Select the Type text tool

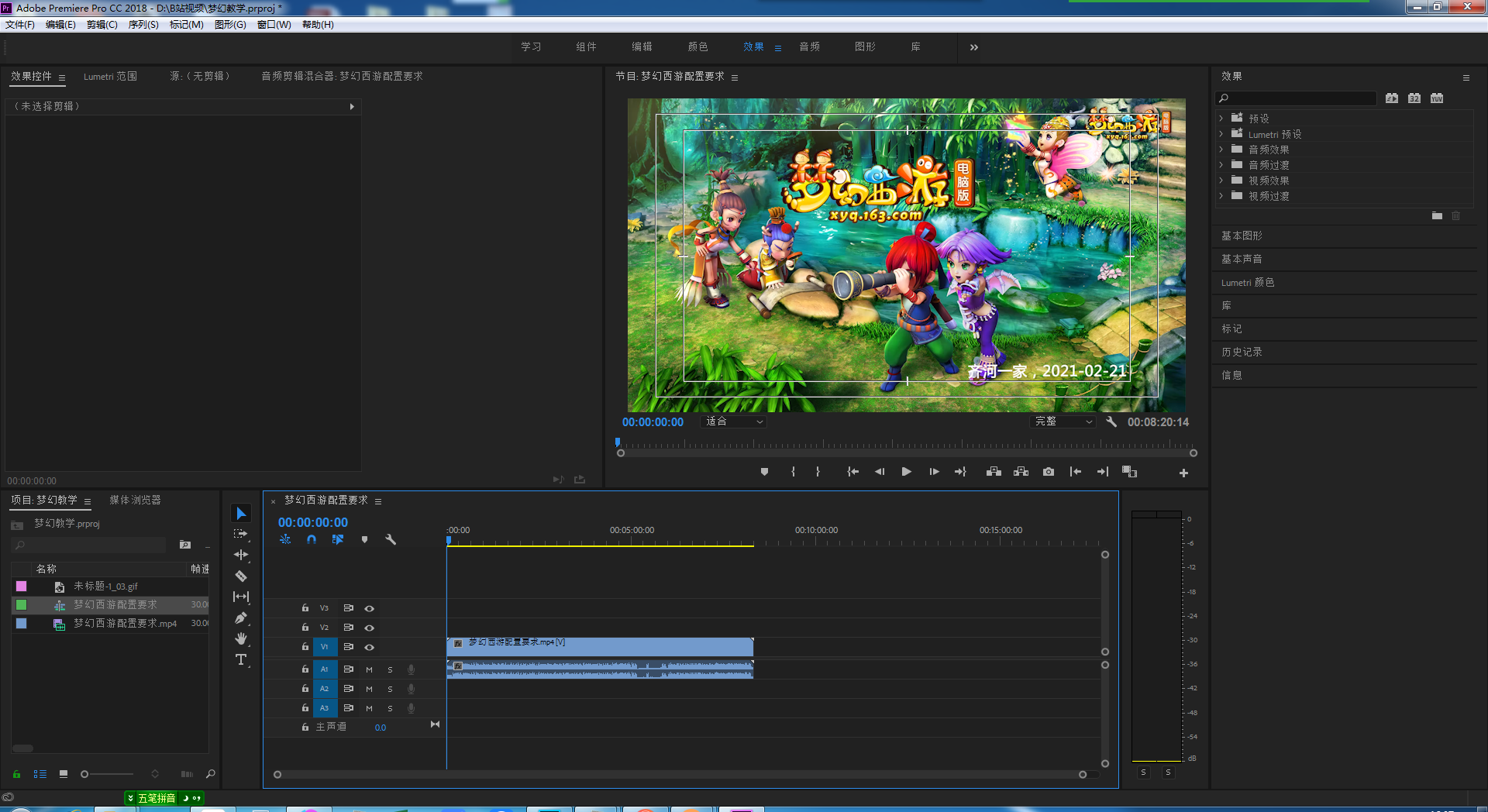pyautogui.click(x=241, y=659)
